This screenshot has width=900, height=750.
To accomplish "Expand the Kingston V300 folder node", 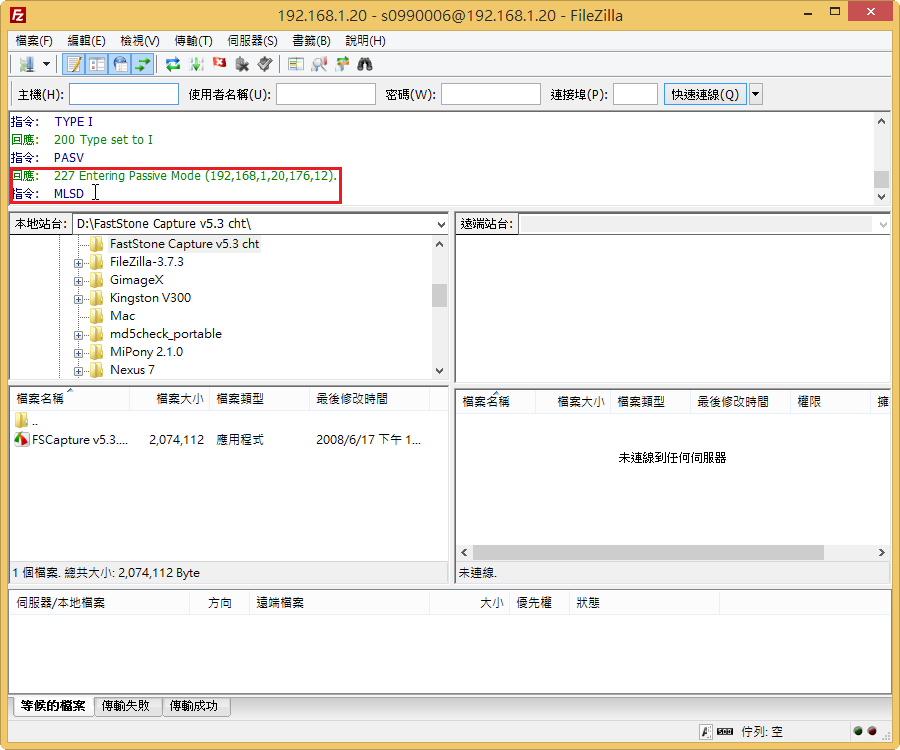I will [79, 299].
